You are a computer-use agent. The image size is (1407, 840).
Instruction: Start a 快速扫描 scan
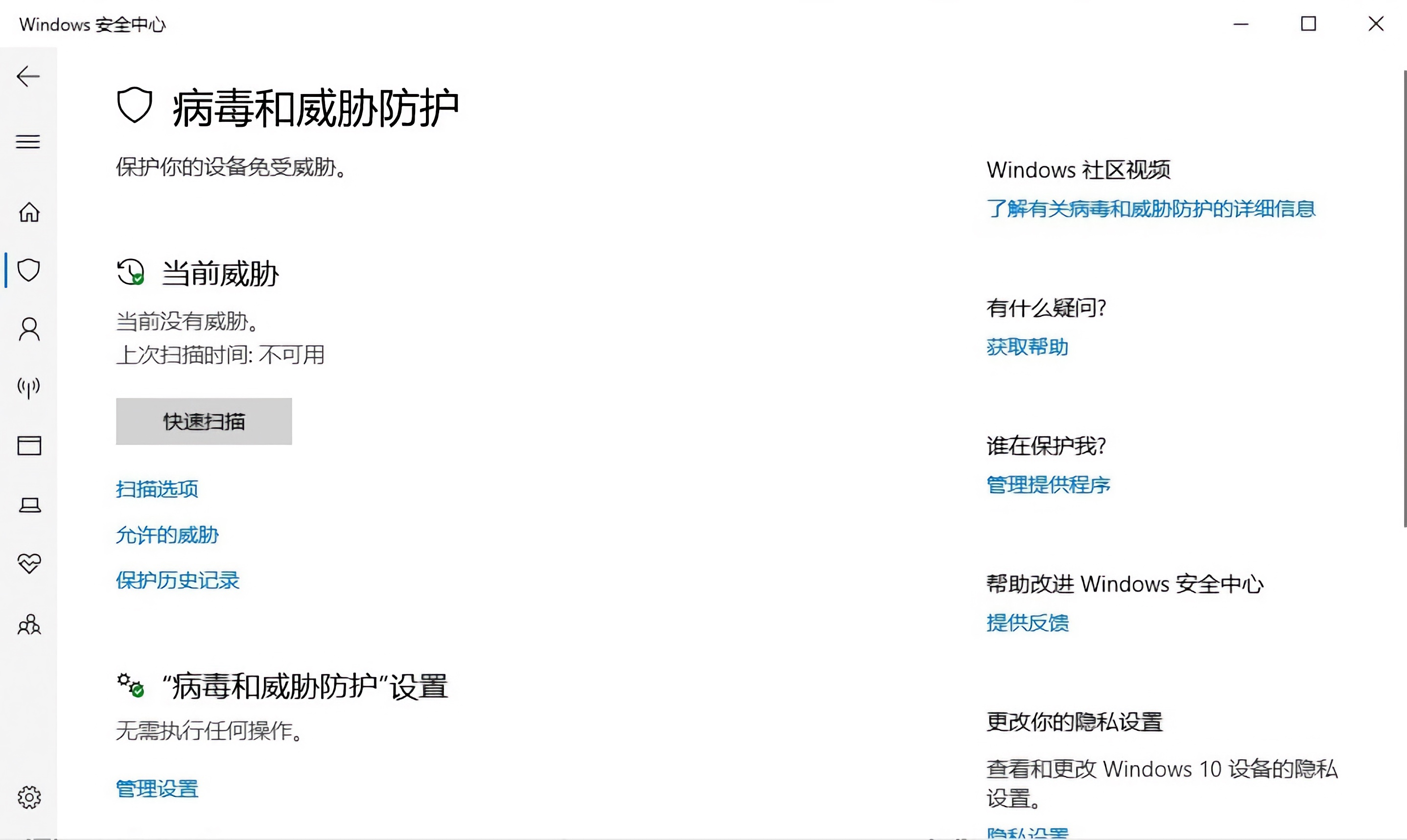203,421
